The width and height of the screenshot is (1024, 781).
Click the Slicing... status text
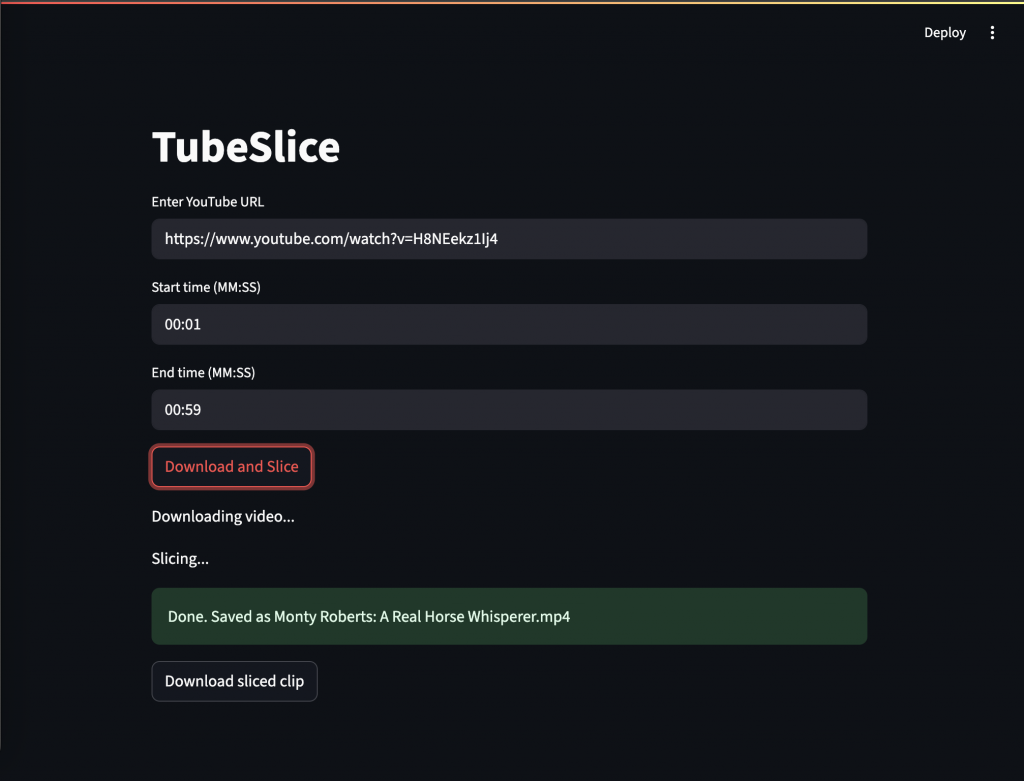pos(180,559)
